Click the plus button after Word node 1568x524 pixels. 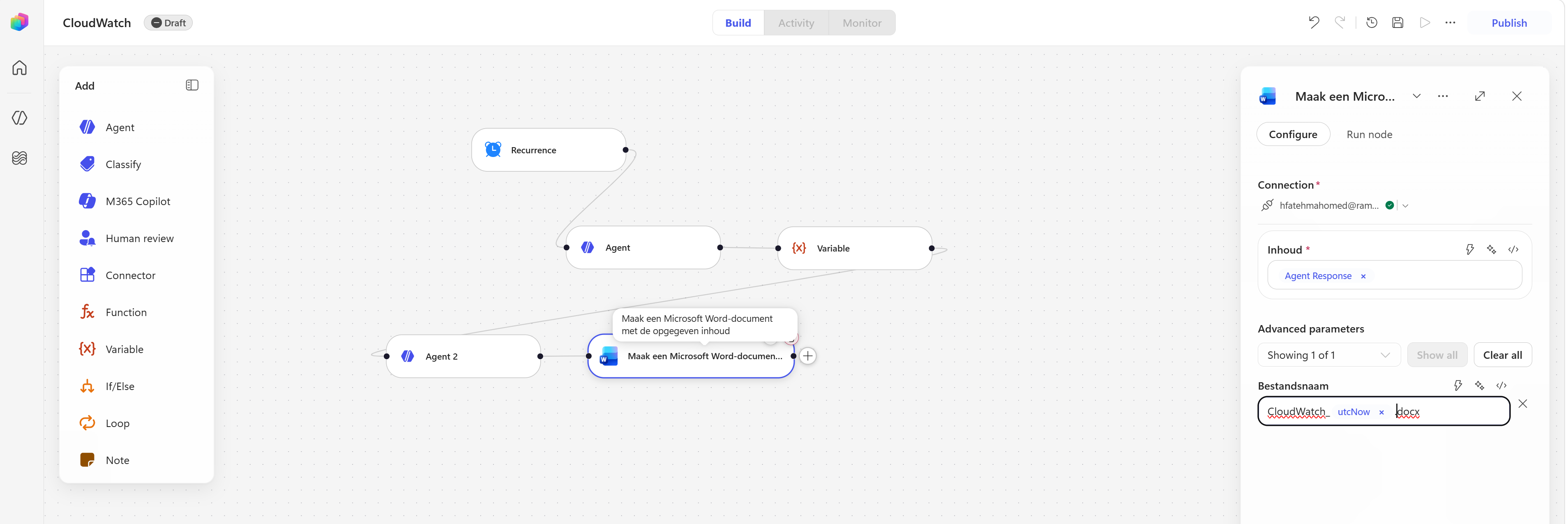[808, 356]
